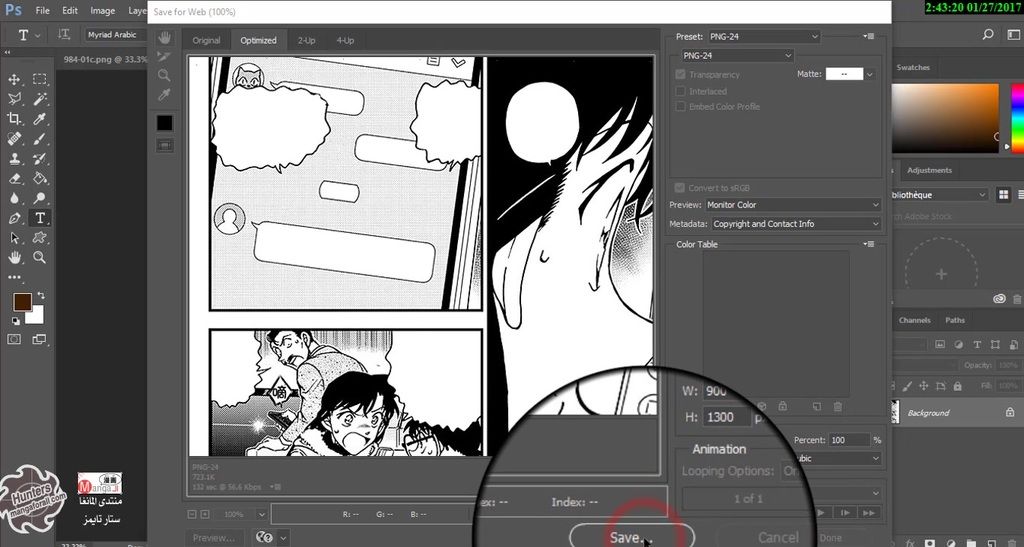This screenshot has height=547, width=1024.
Task: Select the Magic Wand tool
Action: [x=40, y=99]
